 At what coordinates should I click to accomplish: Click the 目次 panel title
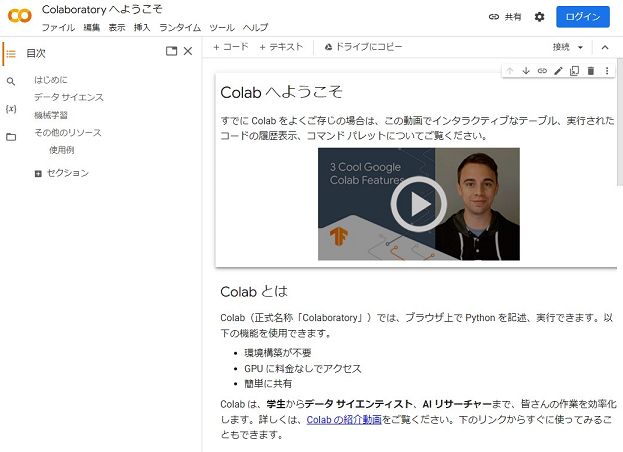point(36,53)
